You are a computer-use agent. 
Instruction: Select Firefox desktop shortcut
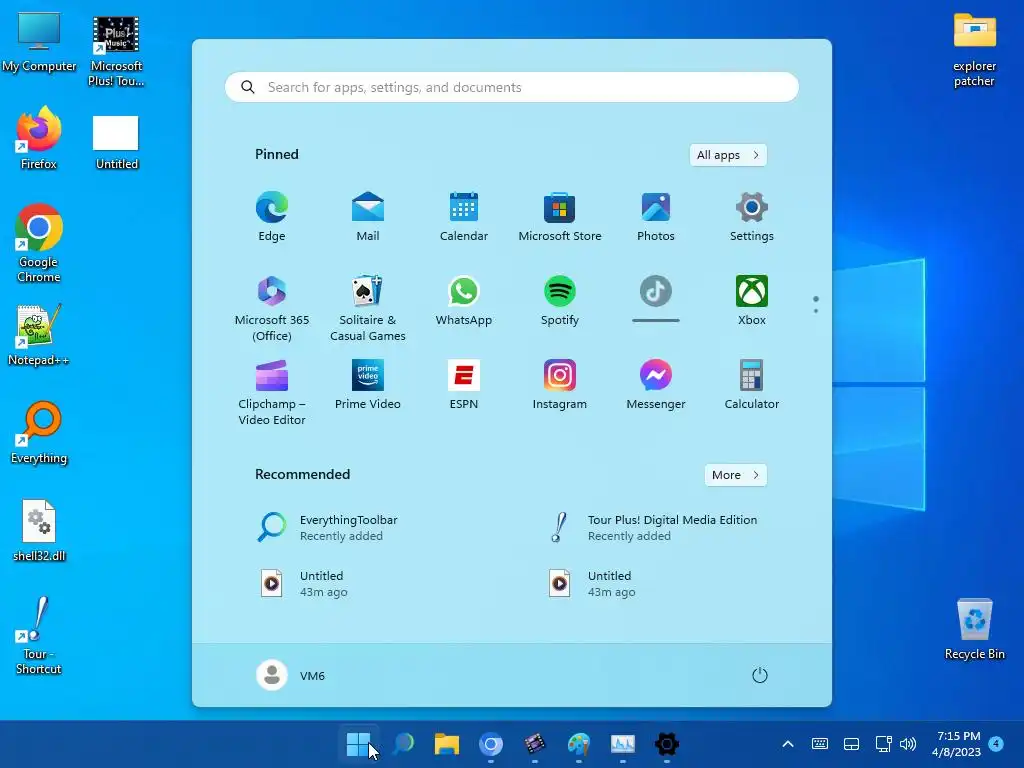pos(39,138)
